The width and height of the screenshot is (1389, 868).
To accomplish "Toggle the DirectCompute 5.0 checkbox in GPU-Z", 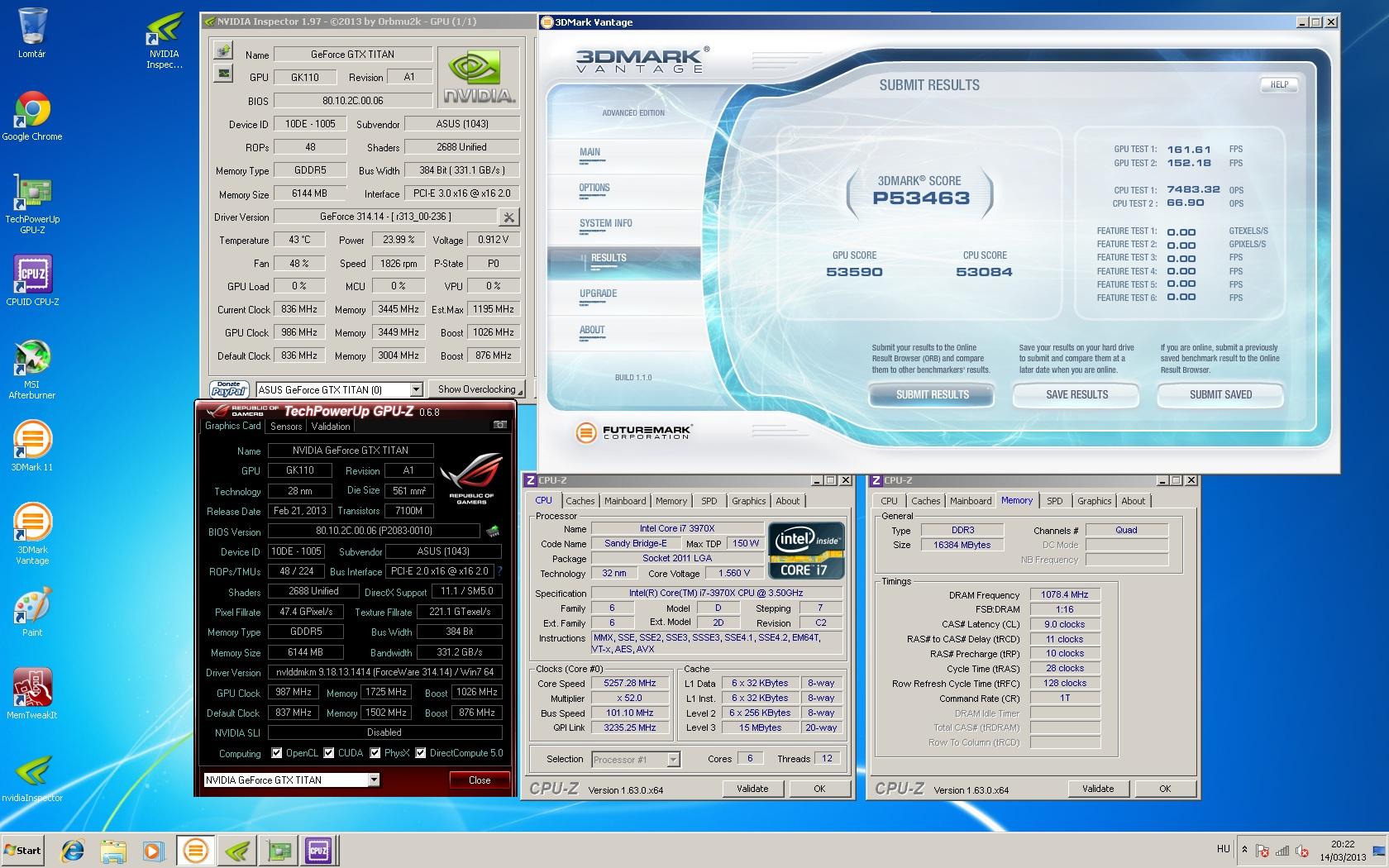I will point(421,753).
